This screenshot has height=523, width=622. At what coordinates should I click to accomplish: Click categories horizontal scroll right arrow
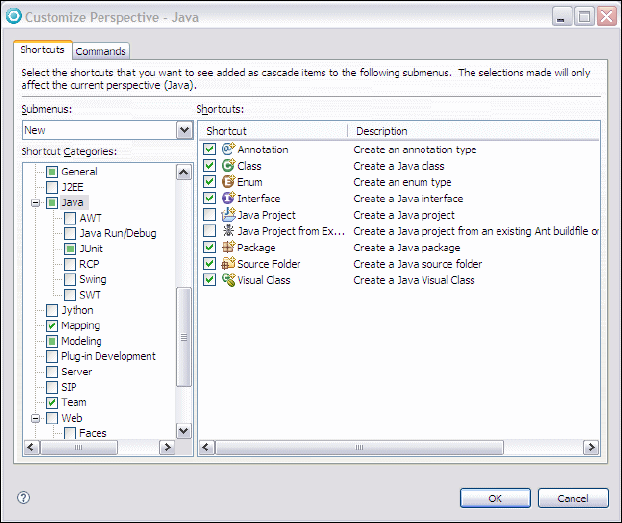(167, 447)
